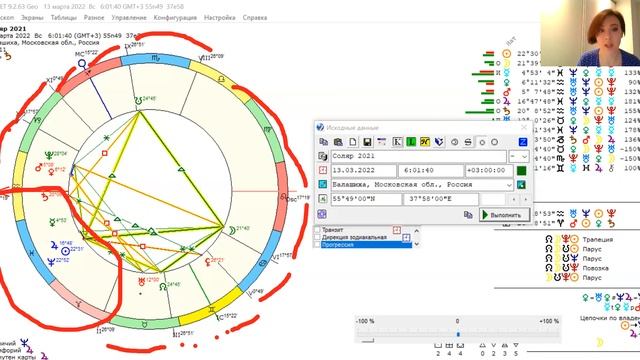Open the Справка menu
This screenshot has width=640, height=360.
point(255,18)
